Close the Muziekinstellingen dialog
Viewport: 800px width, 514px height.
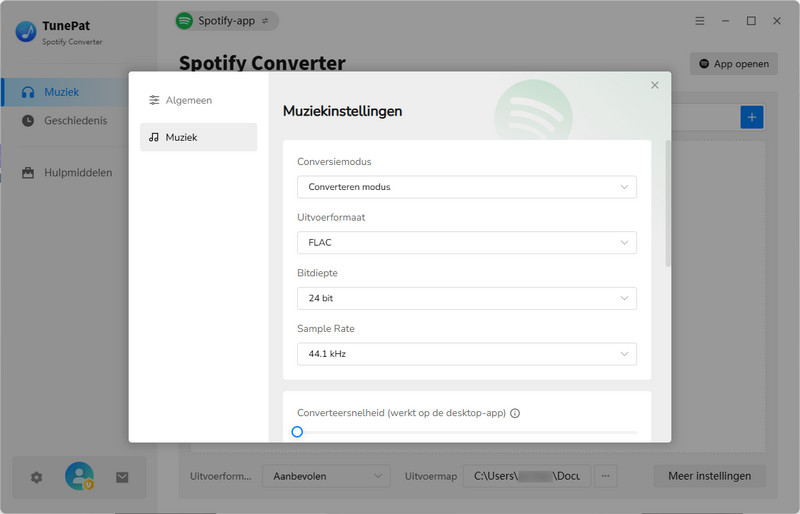click(655, 86)
